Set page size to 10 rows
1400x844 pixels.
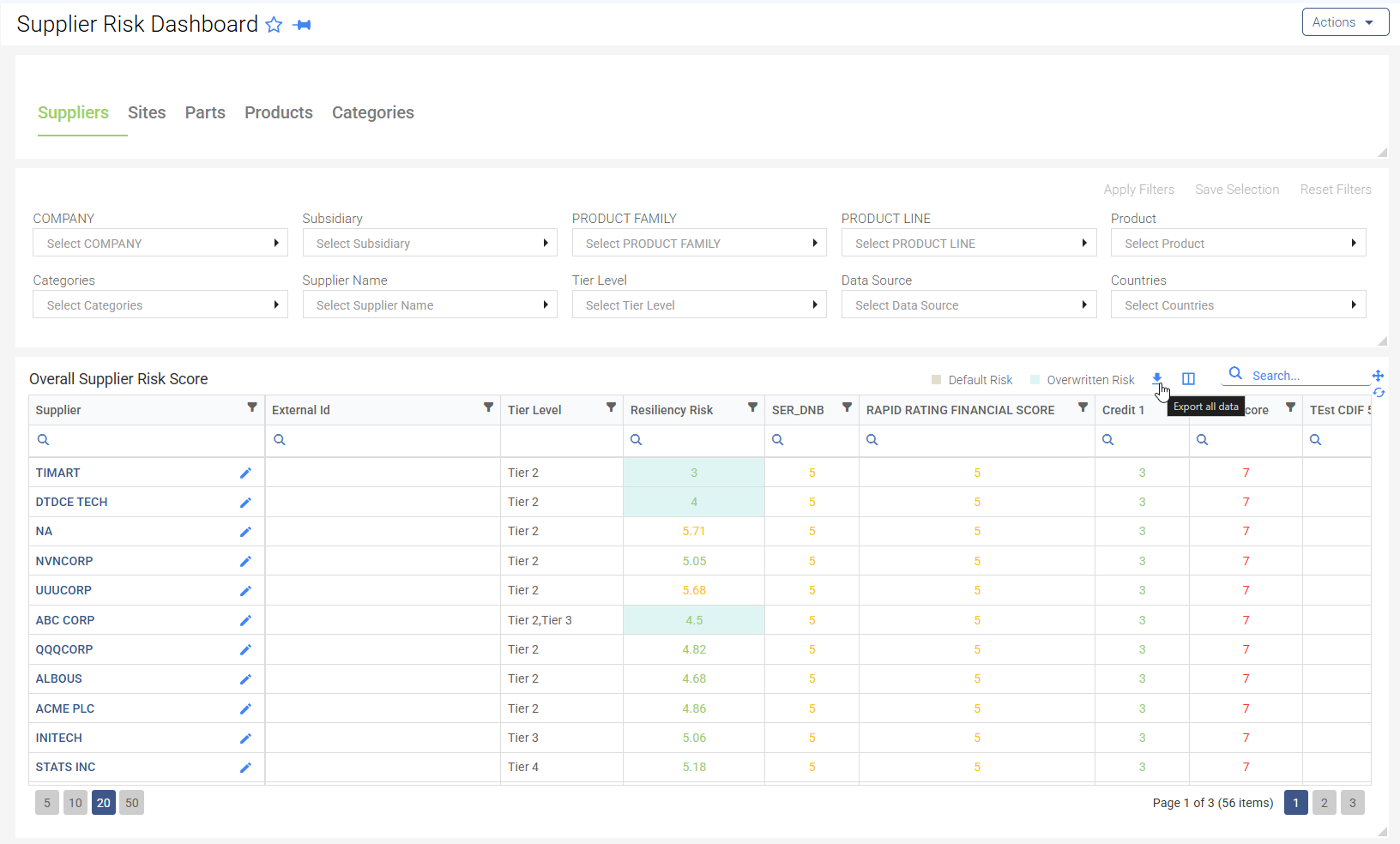coord(75,803)
